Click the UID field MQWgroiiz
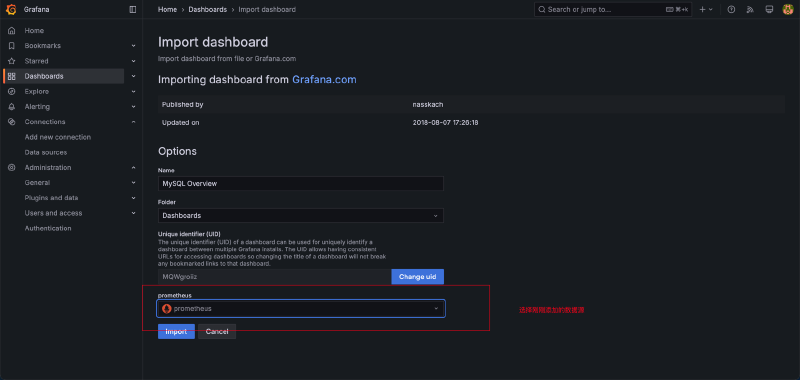 274,277
